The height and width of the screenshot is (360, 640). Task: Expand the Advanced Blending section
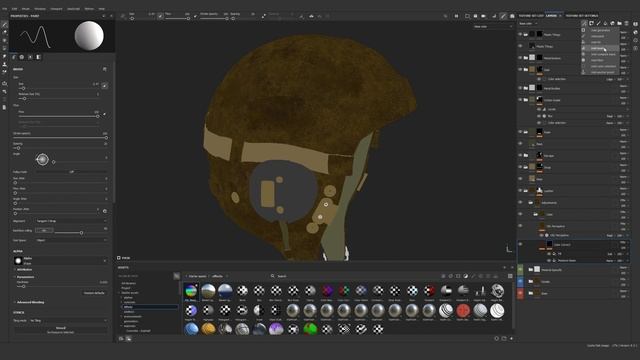(x=29, y=302)
